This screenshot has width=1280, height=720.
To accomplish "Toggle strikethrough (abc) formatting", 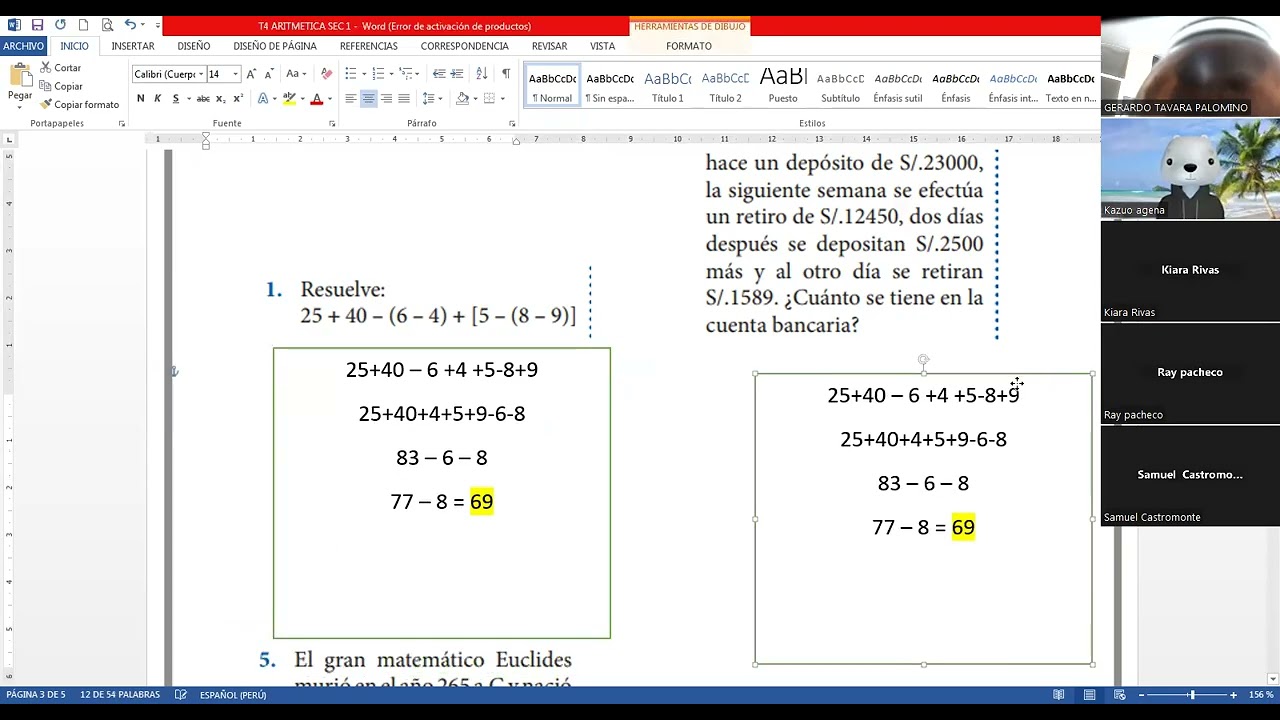I will tap(203, 98).
